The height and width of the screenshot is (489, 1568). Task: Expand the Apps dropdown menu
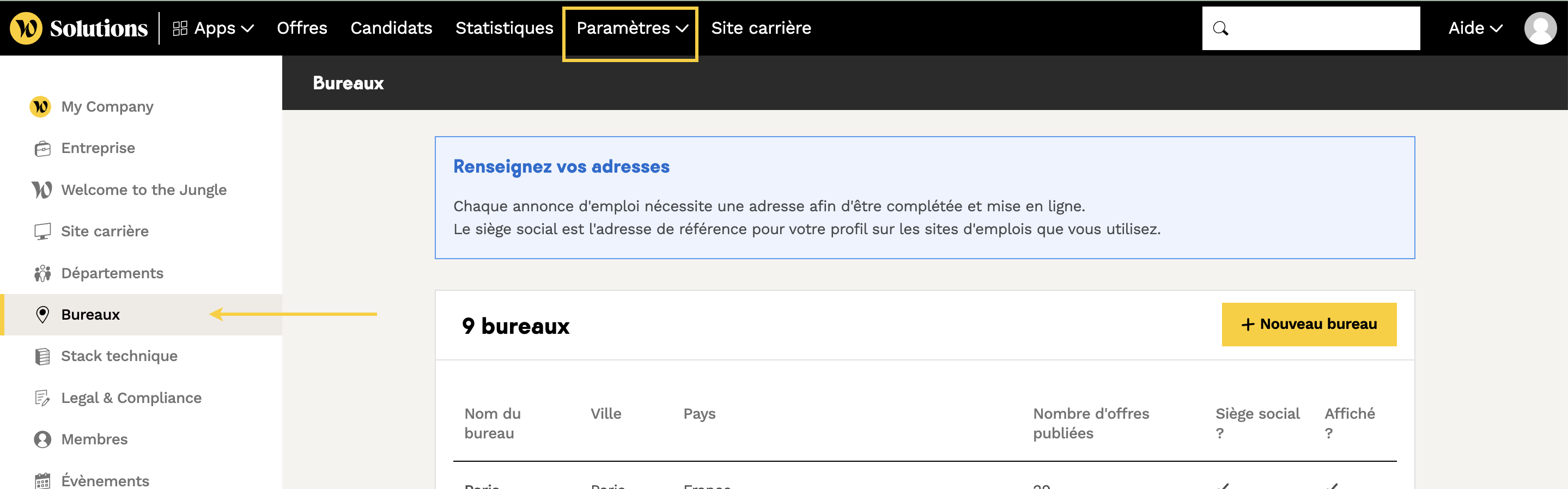pos(213,28)
